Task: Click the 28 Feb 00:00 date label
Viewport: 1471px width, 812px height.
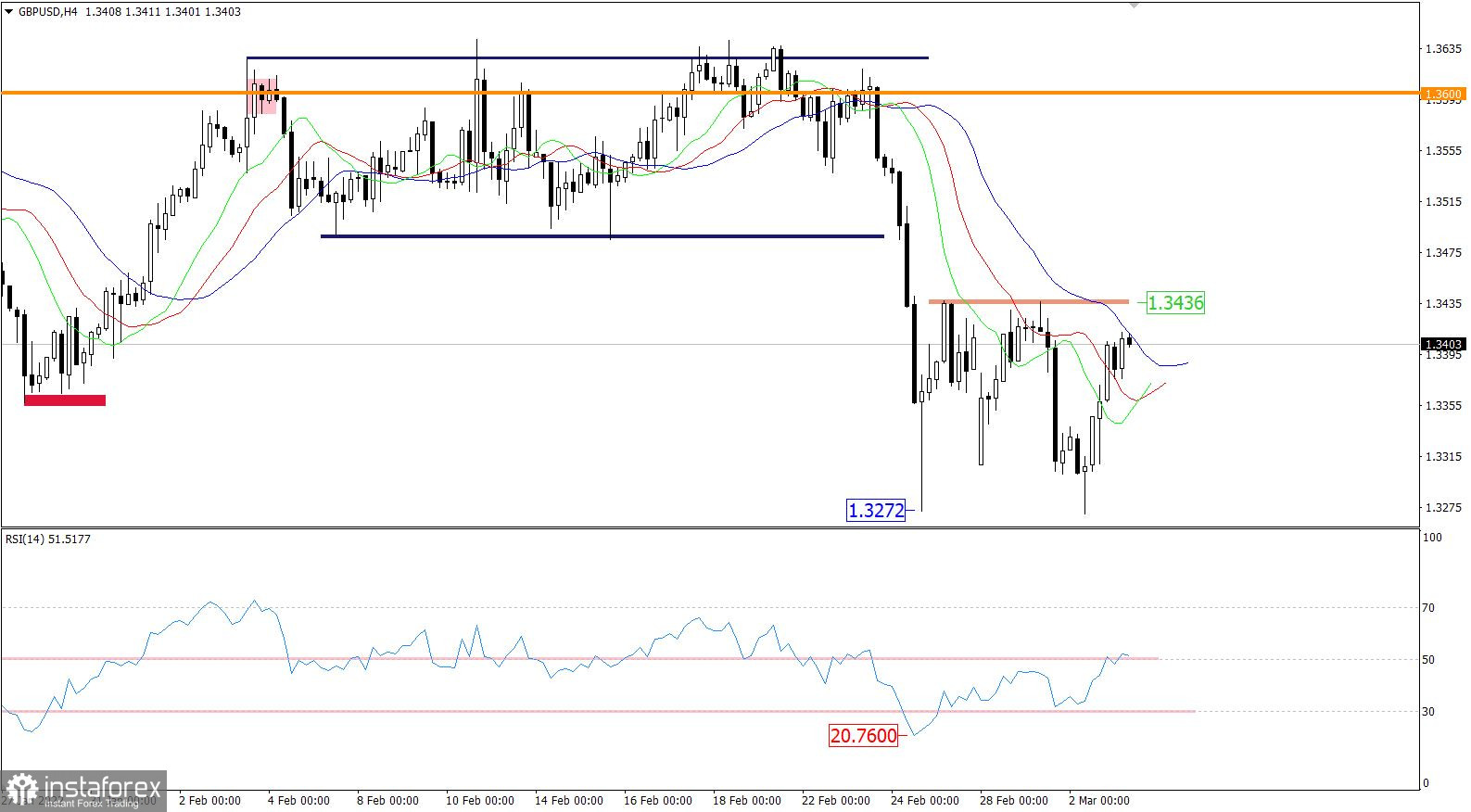Action: [1013, 801]
